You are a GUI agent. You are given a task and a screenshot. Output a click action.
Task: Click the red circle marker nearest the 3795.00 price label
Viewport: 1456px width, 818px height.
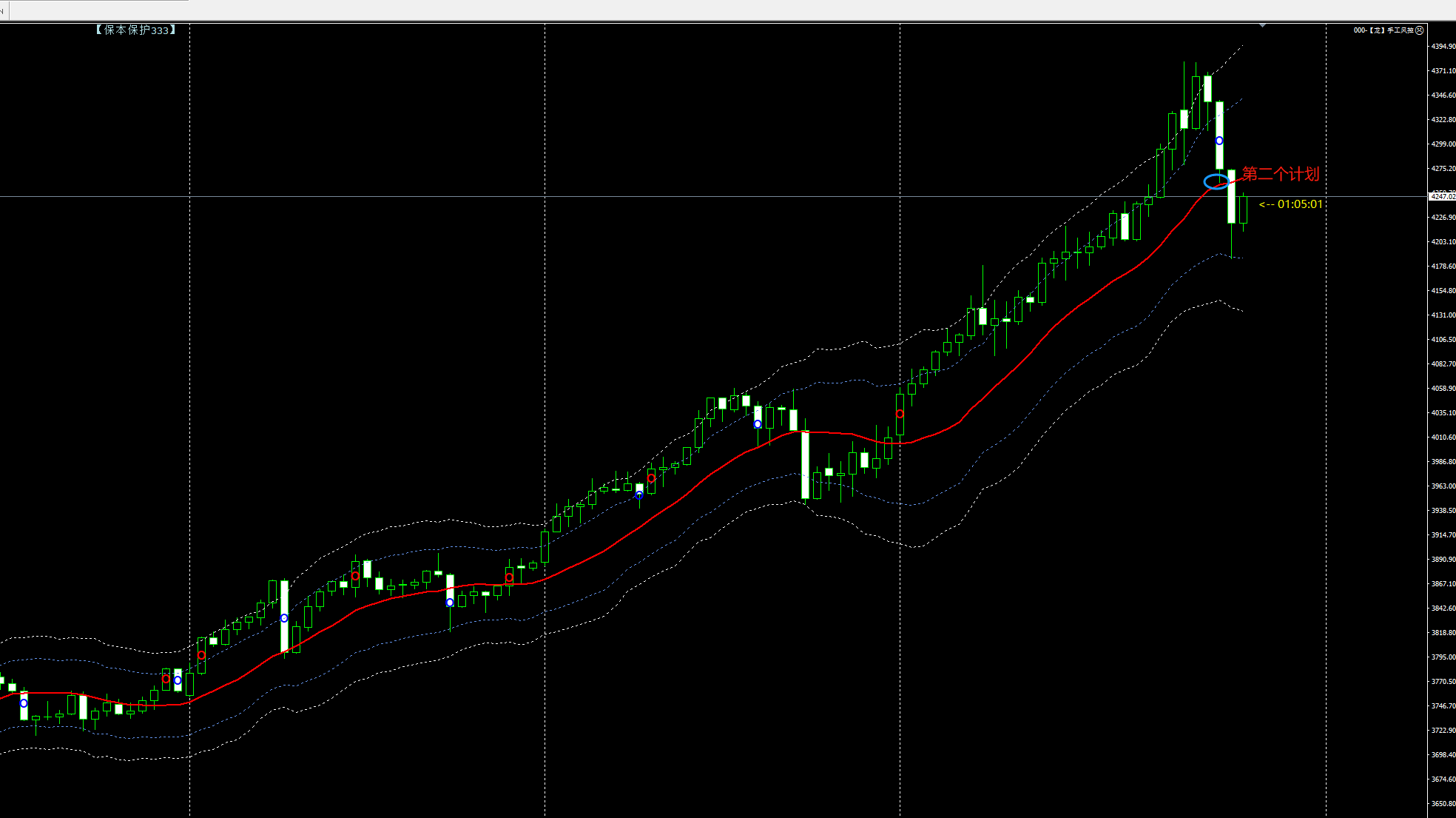click(201, 655)
